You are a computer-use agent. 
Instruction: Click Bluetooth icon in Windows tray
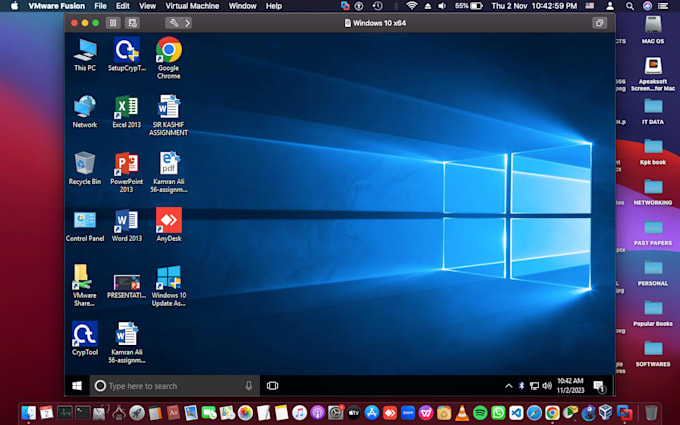tap(522, 386)
